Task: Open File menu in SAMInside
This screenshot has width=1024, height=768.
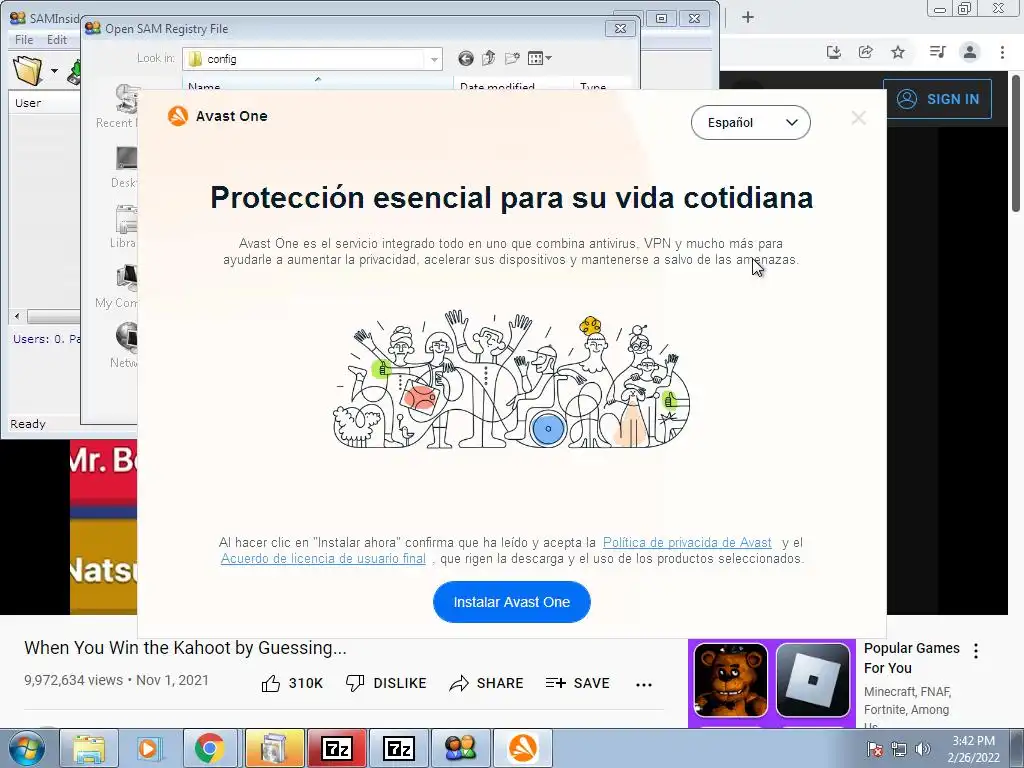Action: tap(24, 40)
